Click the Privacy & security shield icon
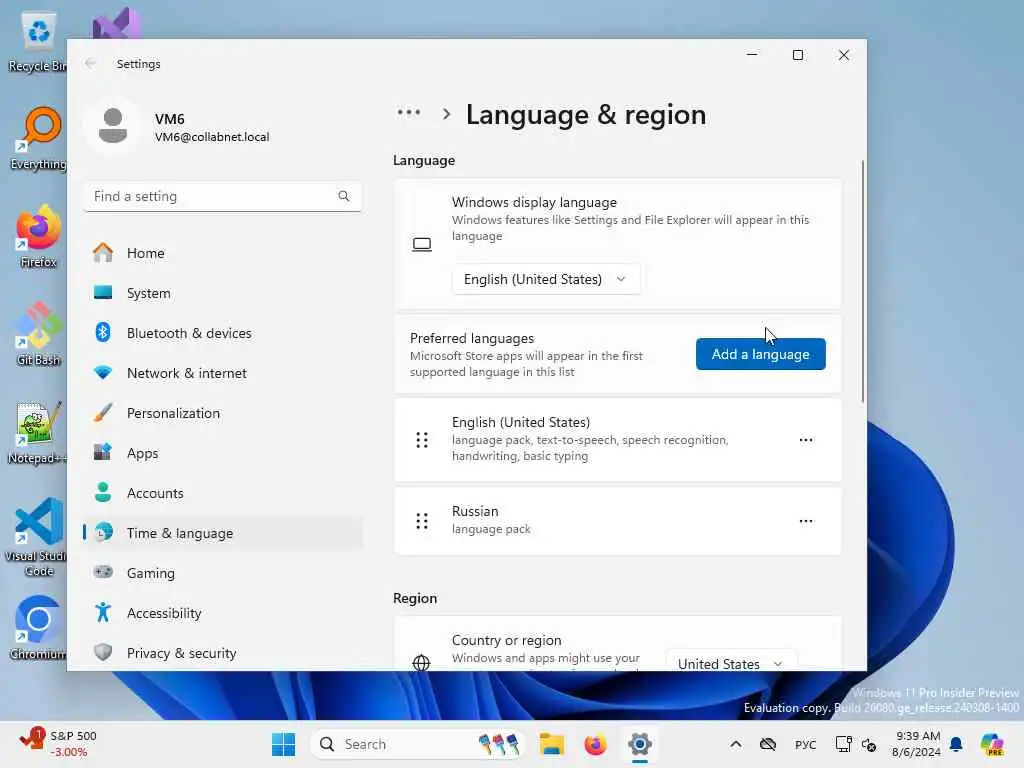 (103, 652)
